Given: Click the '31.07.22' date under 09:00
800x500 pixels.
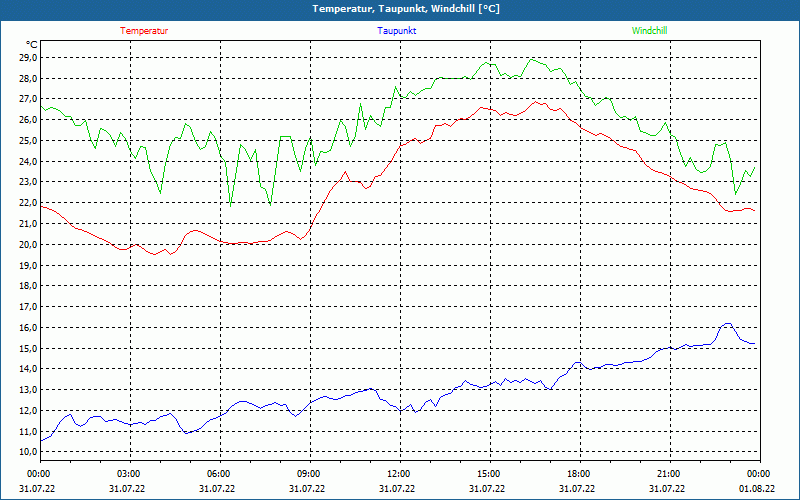Looking at the screenshot, I should coord(307,488).
